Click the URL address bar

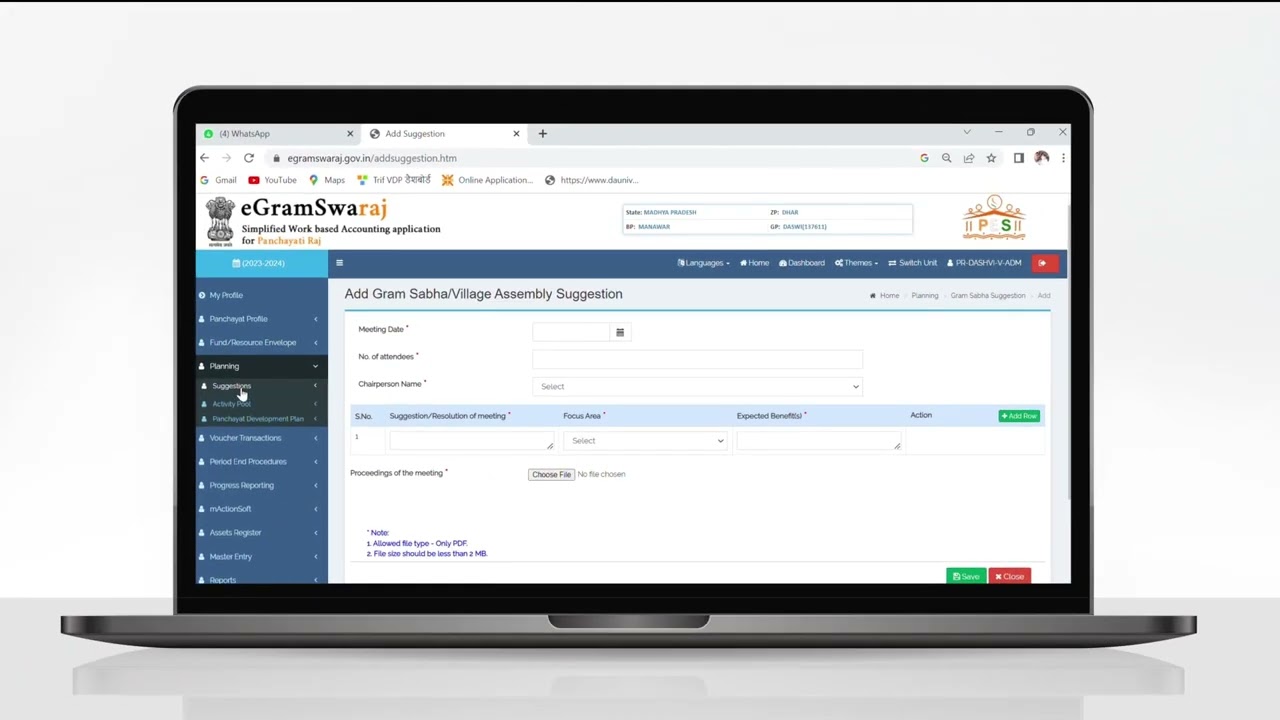tap(590, 158)
